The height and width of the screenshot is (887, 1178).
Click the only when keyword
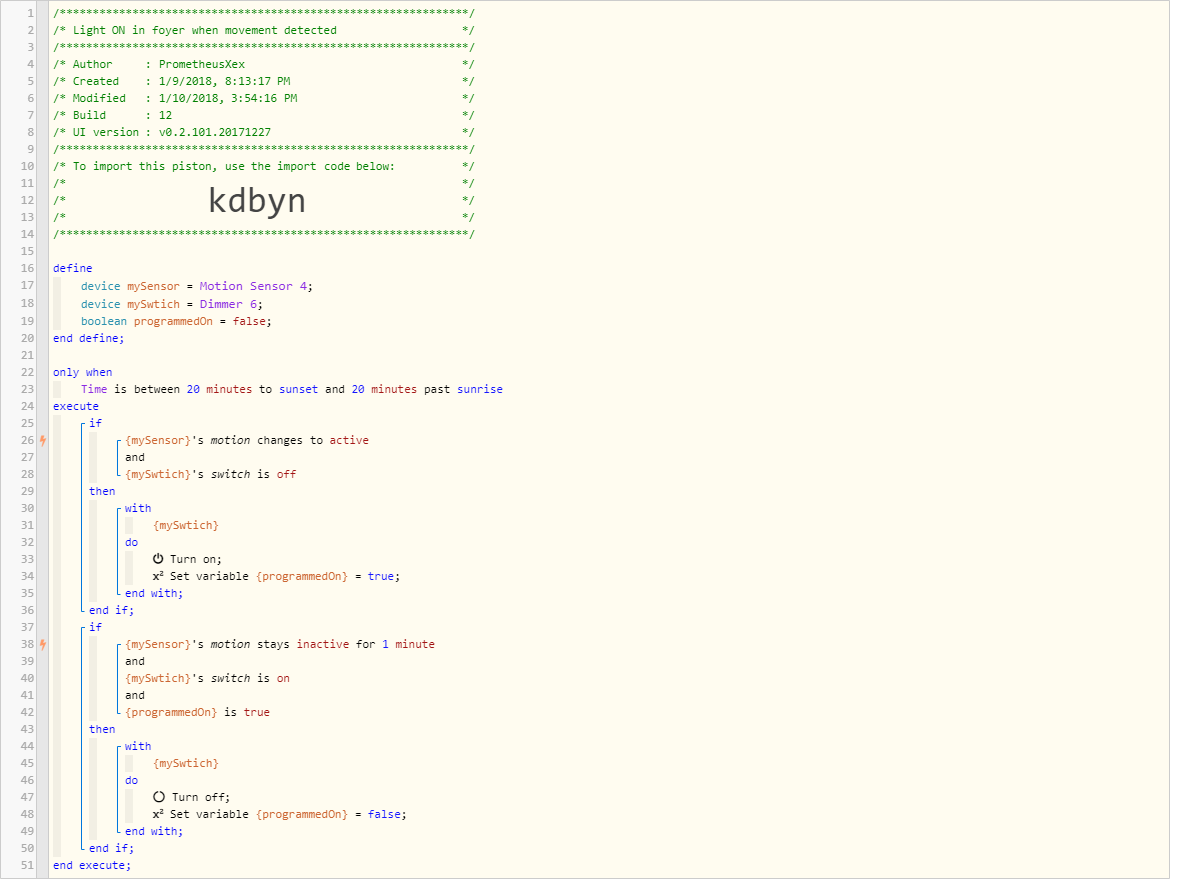tap(83, 373)
